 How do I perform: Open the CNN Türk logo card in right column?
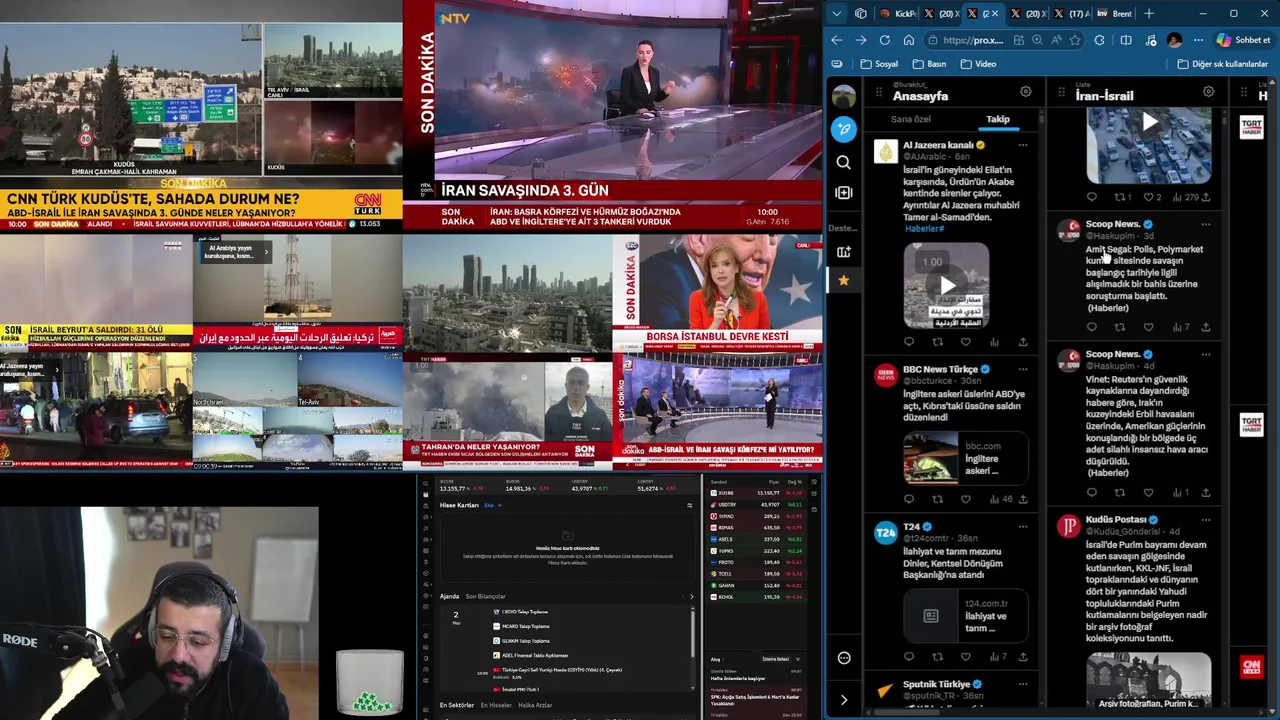[1251, 666]
